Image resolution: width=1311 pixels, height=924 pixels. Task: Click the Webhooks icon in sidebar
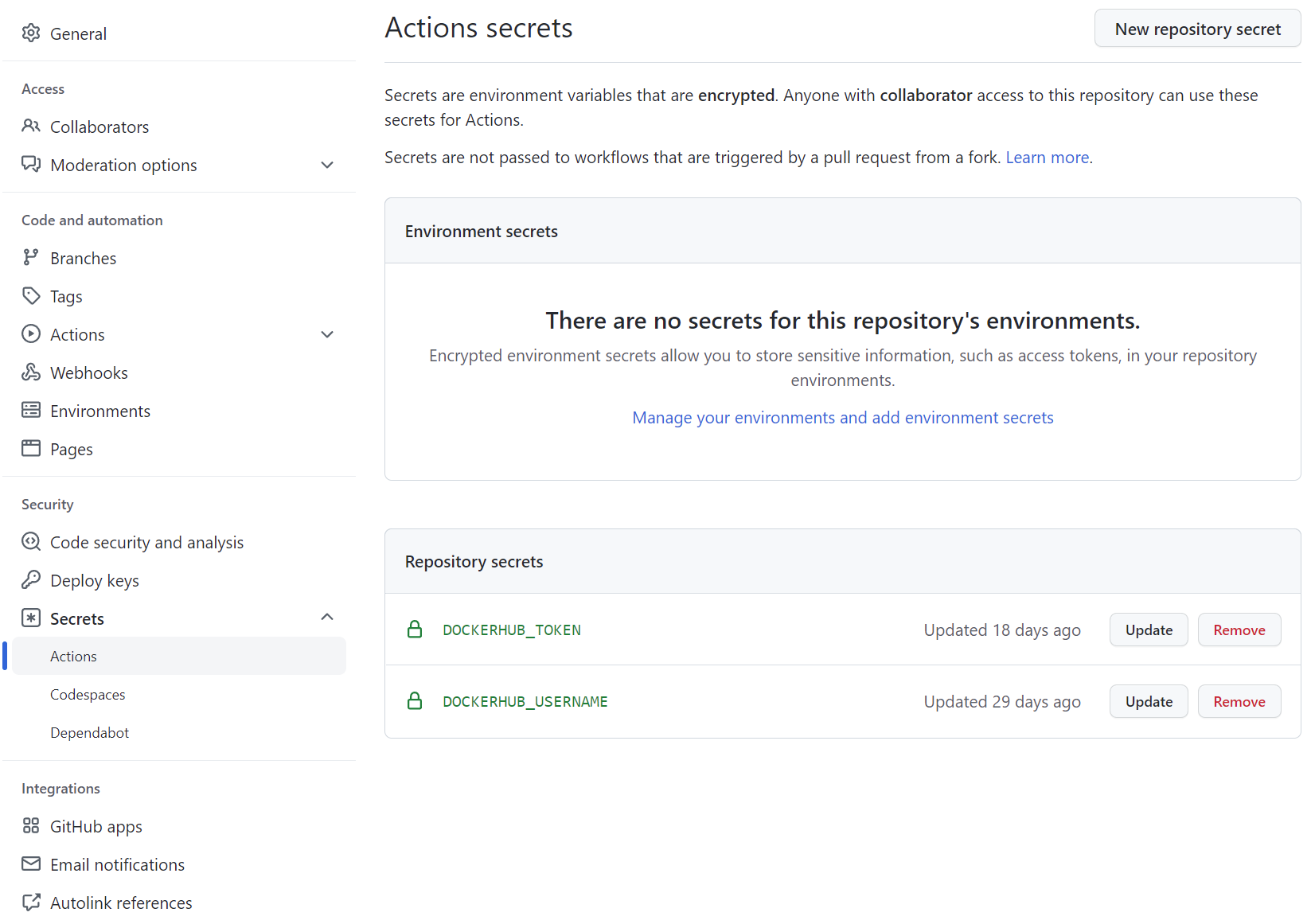coord(31,372)
